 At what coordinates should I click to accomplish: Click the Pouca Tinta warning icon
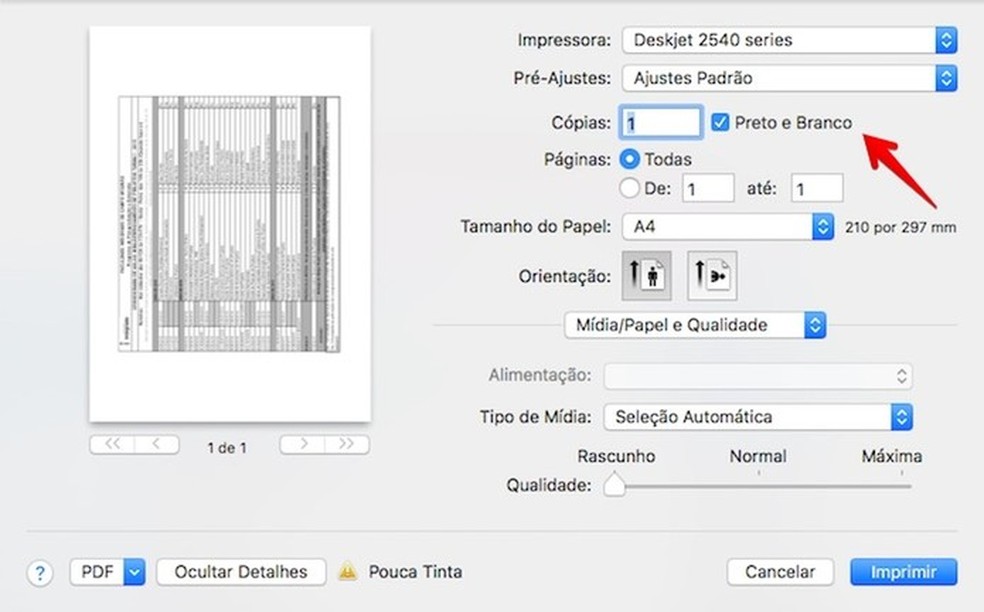click(x=348, y=572)
